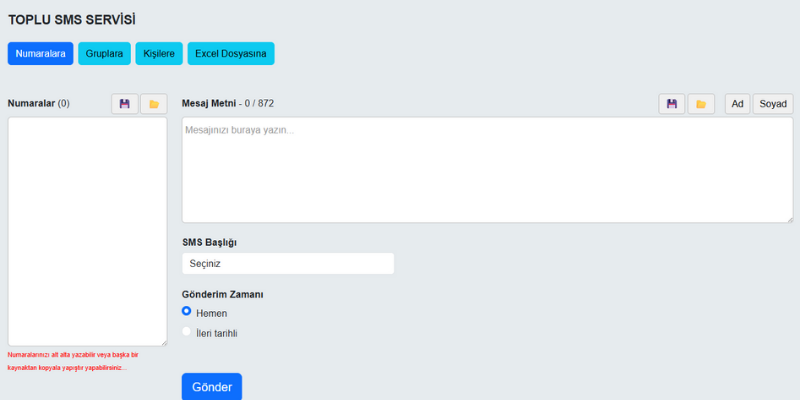Switch to the Numaralara tab
The height and width of the screenshot is (400, 800).
pos(40,53)
